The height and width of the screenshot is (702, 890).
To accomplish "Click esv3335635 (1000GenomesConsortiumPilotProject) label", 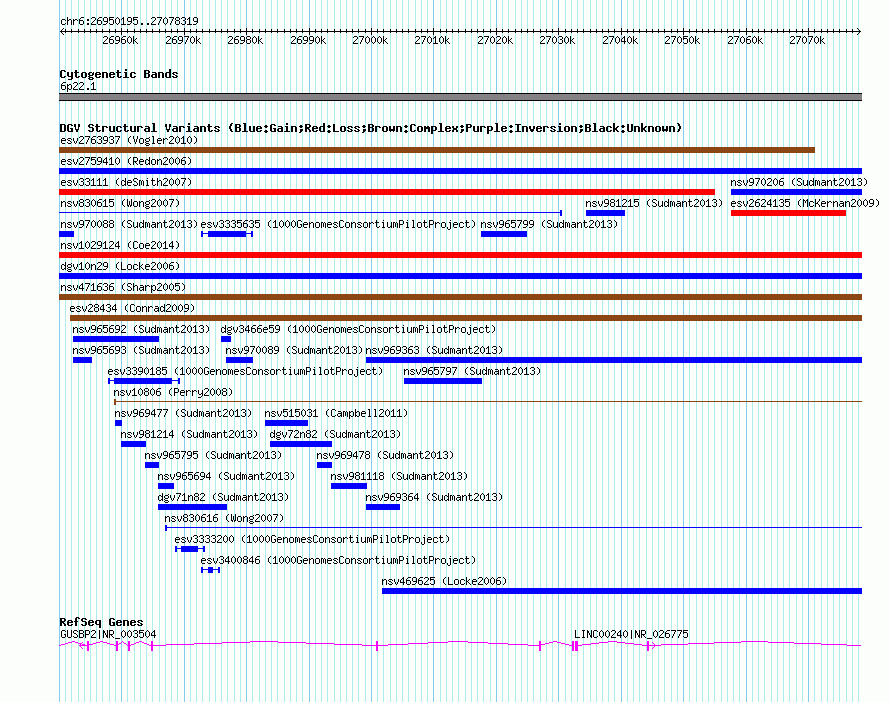I will click(x=338, y=224).
